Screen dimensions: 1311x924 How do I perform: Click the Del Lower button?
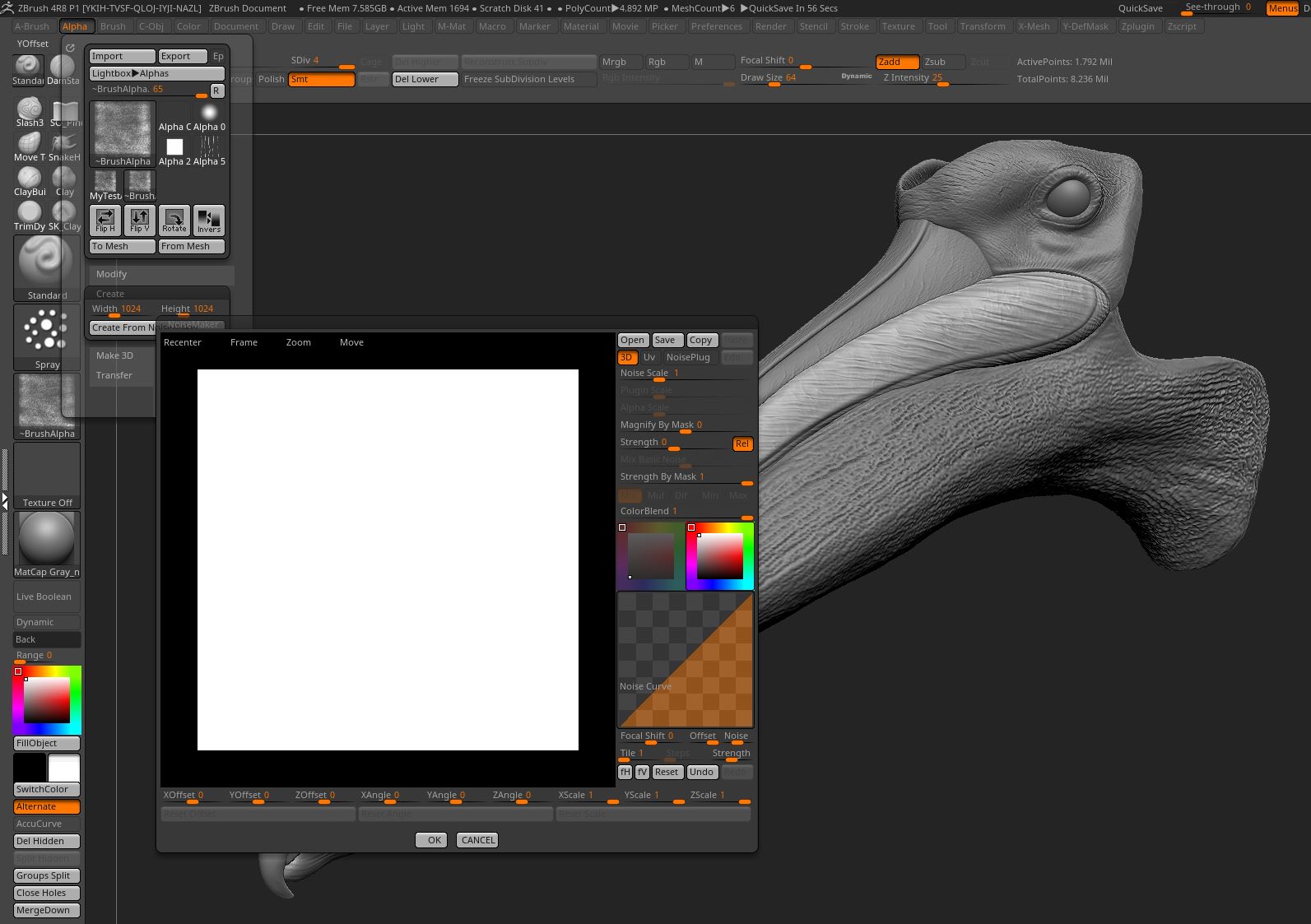click(425, 79)
